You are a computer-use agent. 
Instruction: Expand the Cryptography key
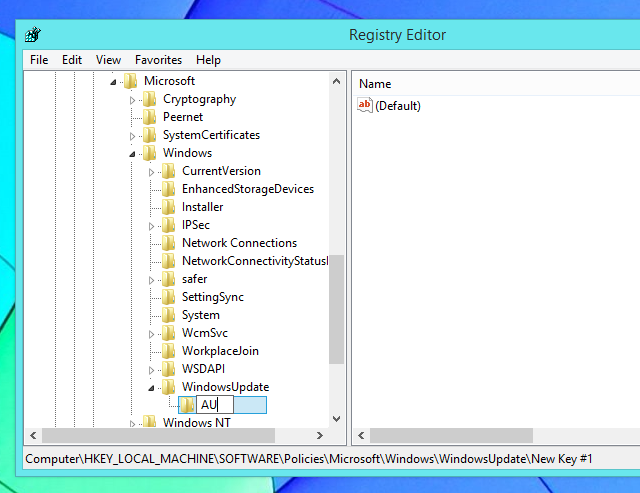pos(132,100)
